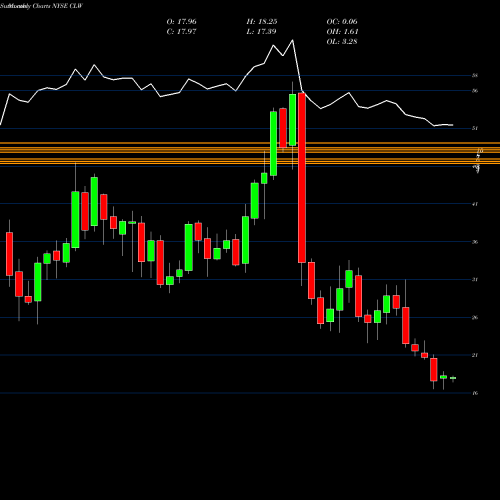Click the tallest red candlestick on the chart
The width and height of the screenshot is (500, 500).
coord(302,178)
